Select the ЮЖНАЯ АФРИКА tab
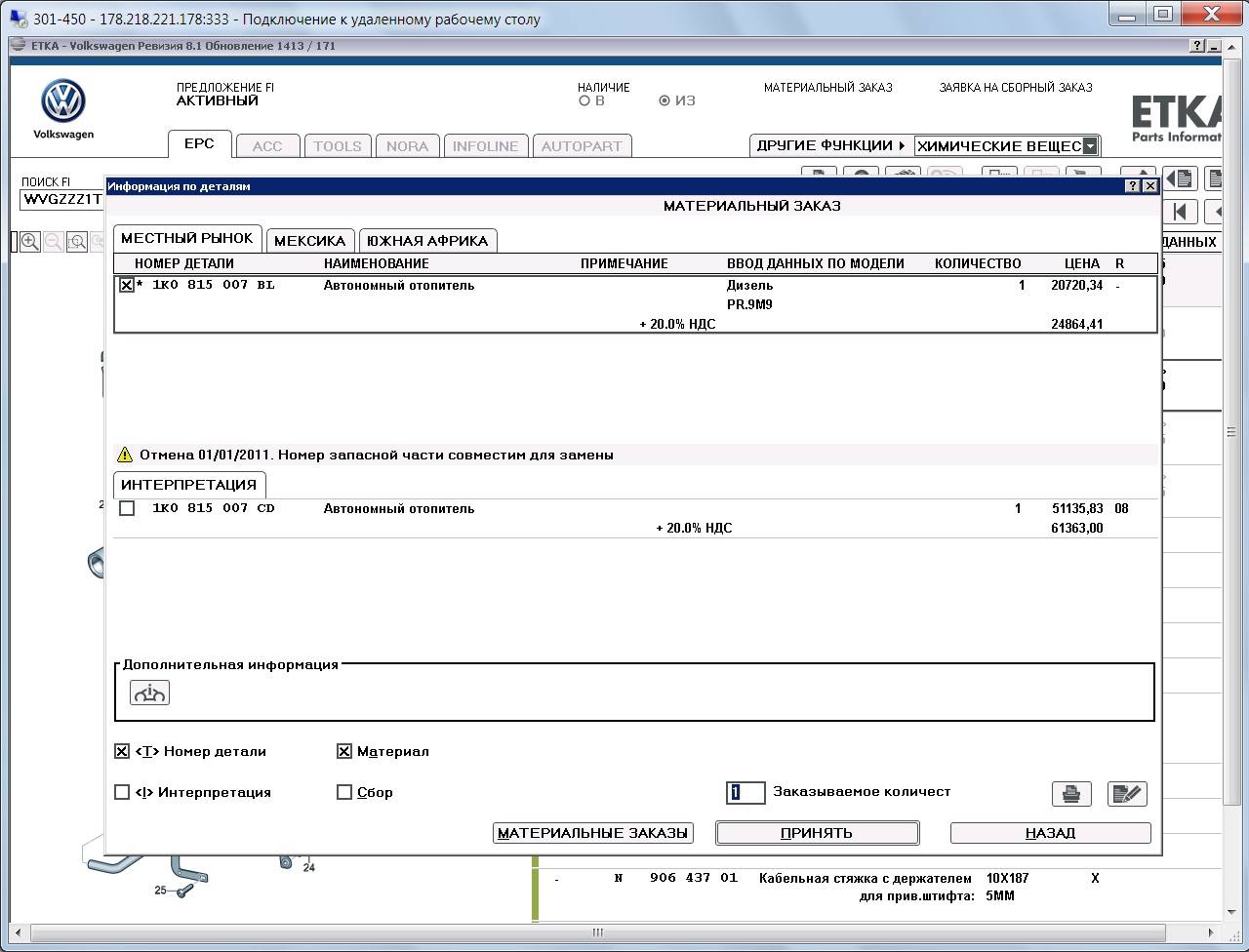The width and height of the screenshot is (1249, 952). [x=427, y=241]
